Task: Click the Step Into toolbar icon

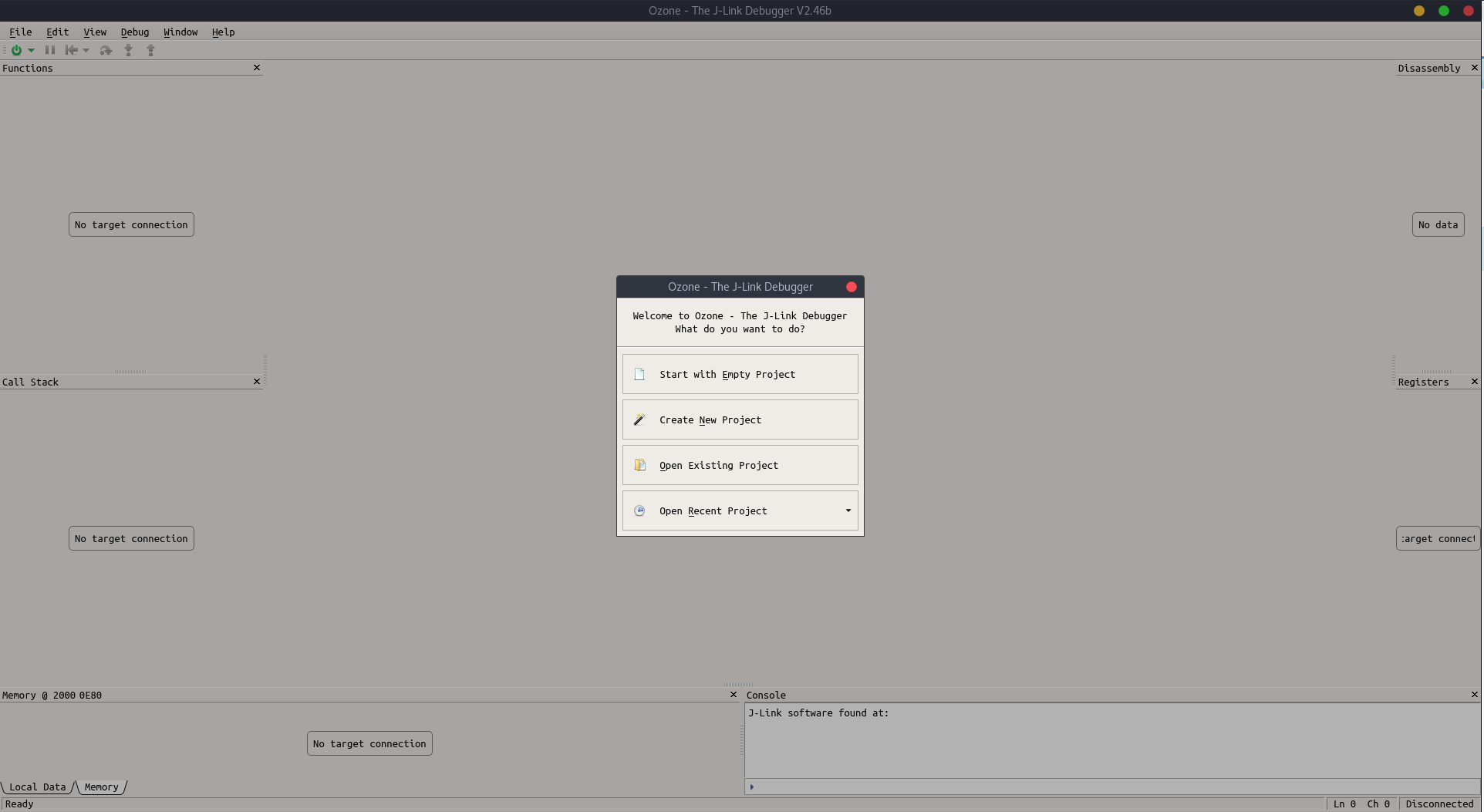Action: [x=128, y=50]
